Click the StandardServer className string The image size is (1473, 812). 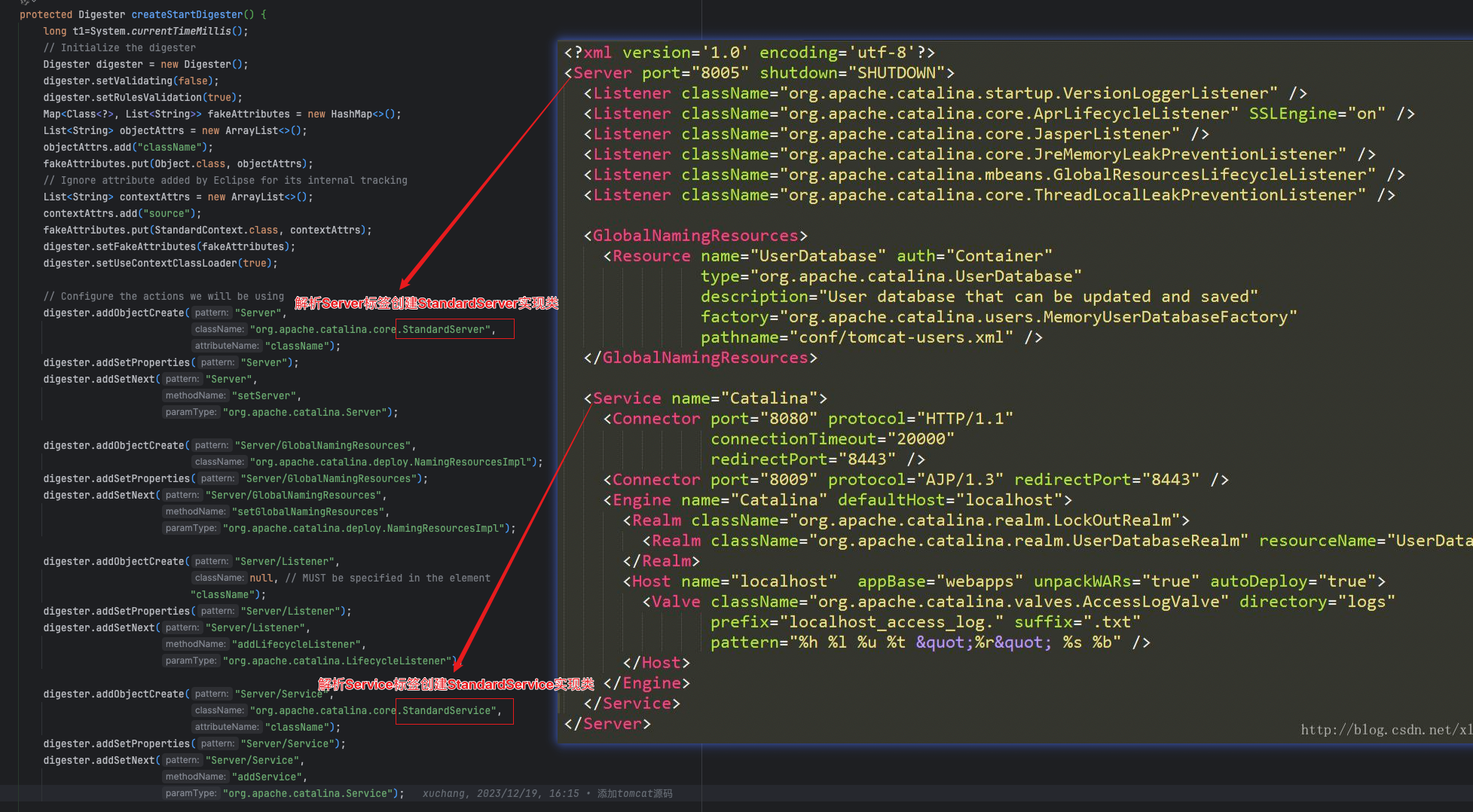tap(372, 329)
